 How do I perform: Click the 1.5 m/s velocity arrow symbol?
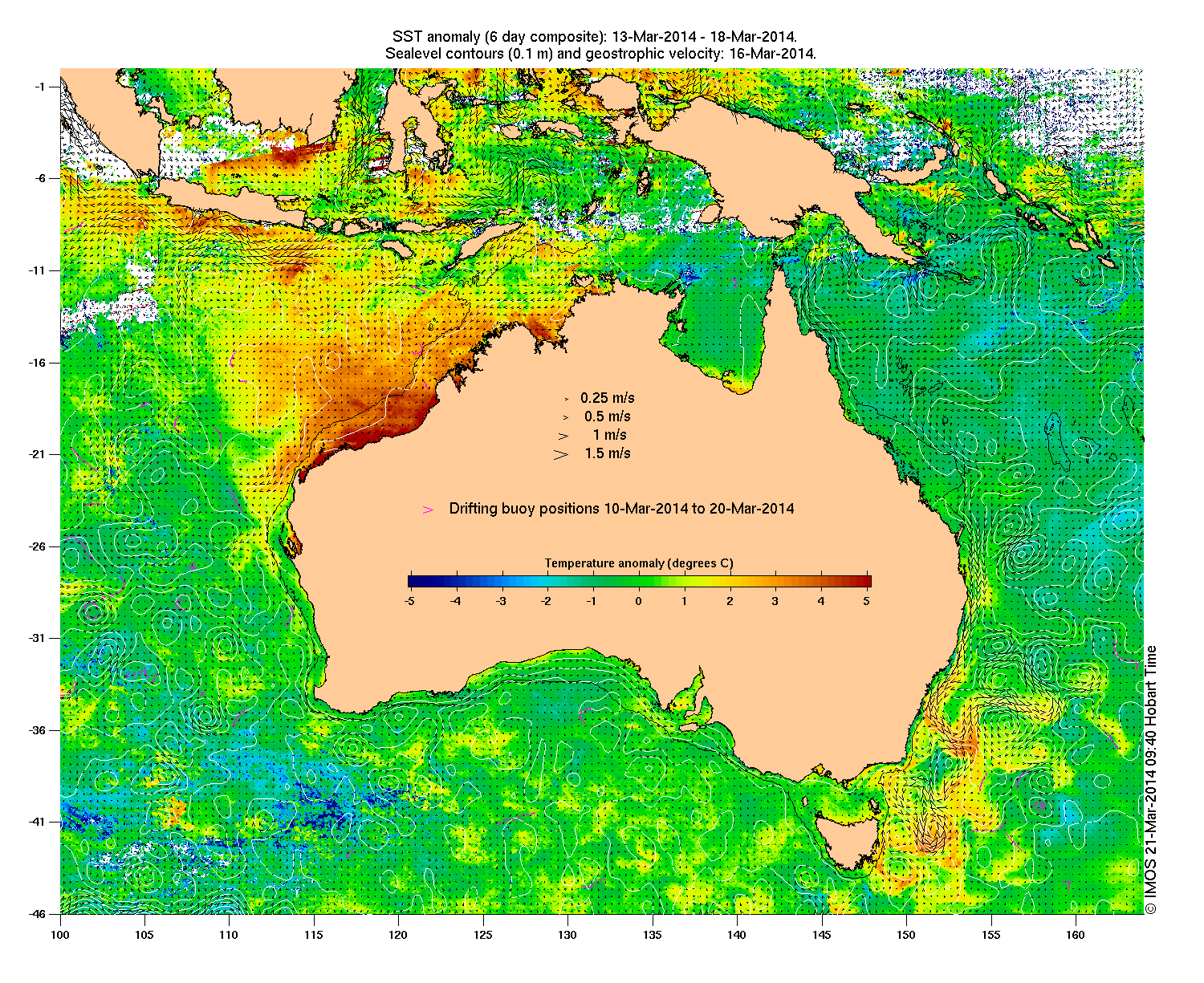pos(562,454)
